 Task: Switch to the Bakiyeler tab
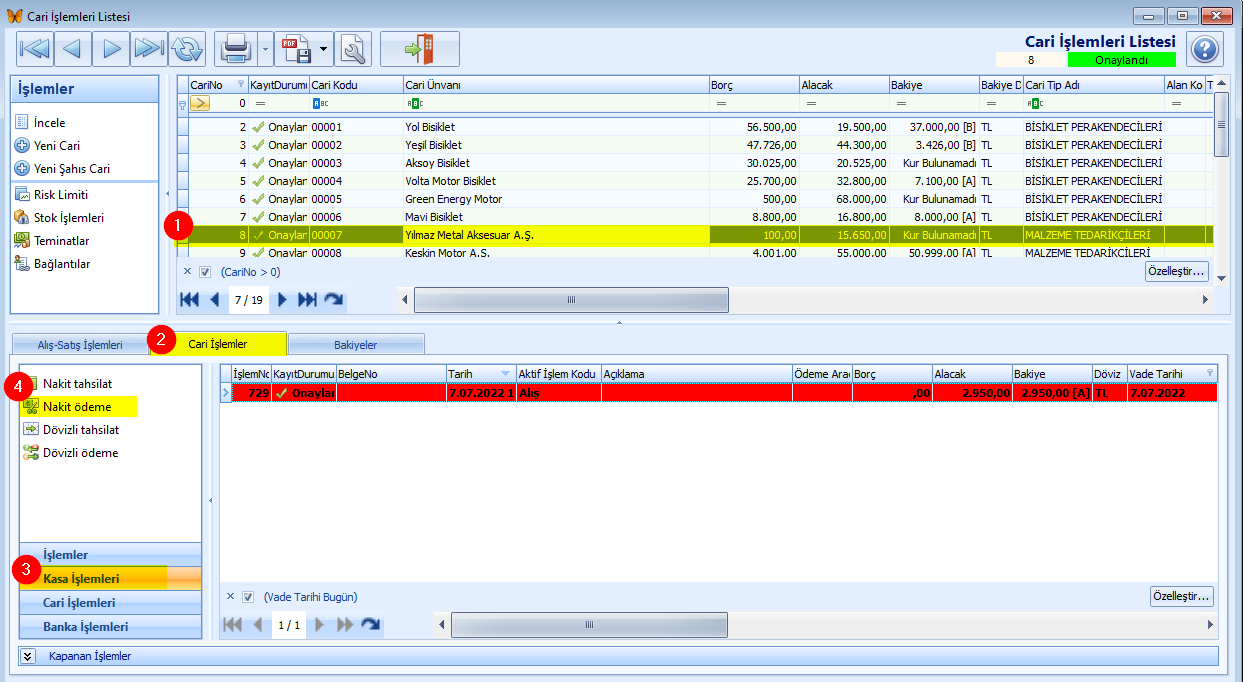pos(357,344)
